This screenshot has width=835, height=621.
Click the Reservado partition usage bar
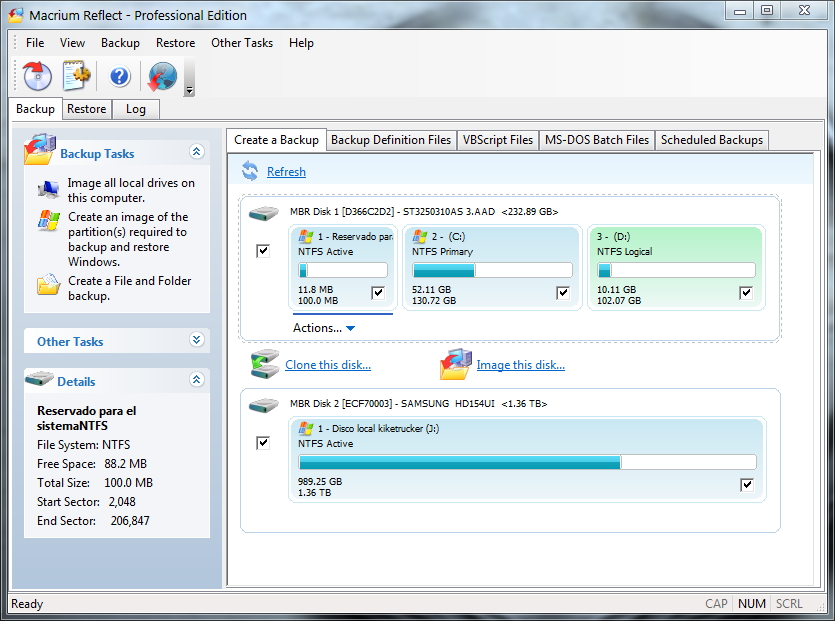[x=343, y=270]
